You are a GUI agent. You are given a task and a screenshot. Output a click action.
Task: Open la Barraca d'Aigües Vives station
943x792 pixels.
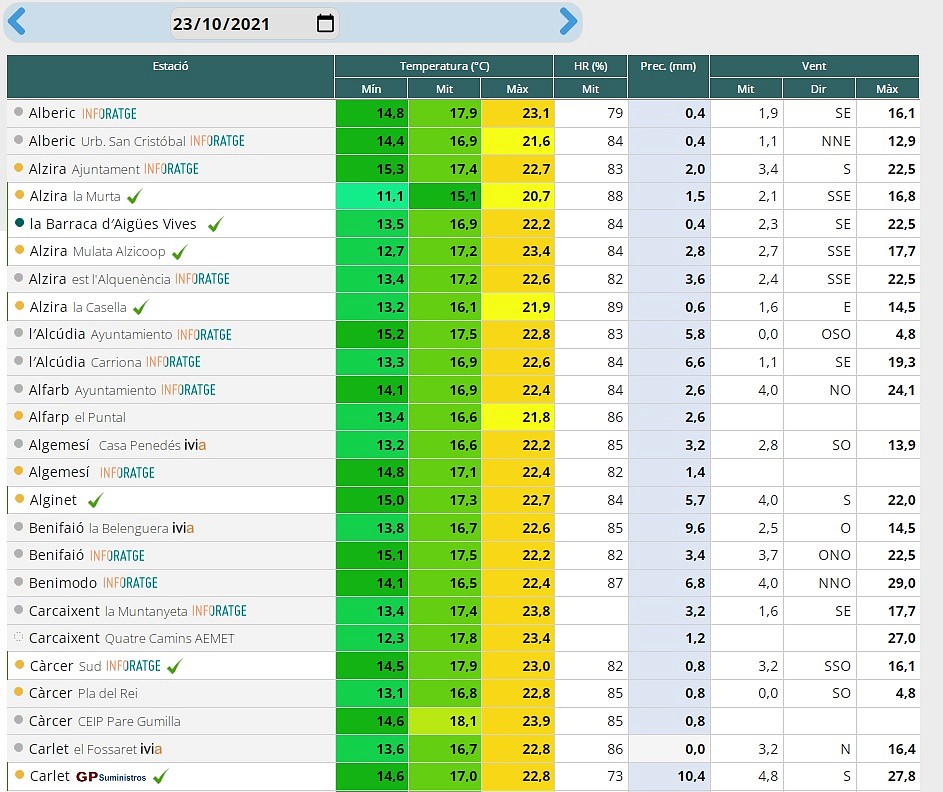[x=113, y=224]
